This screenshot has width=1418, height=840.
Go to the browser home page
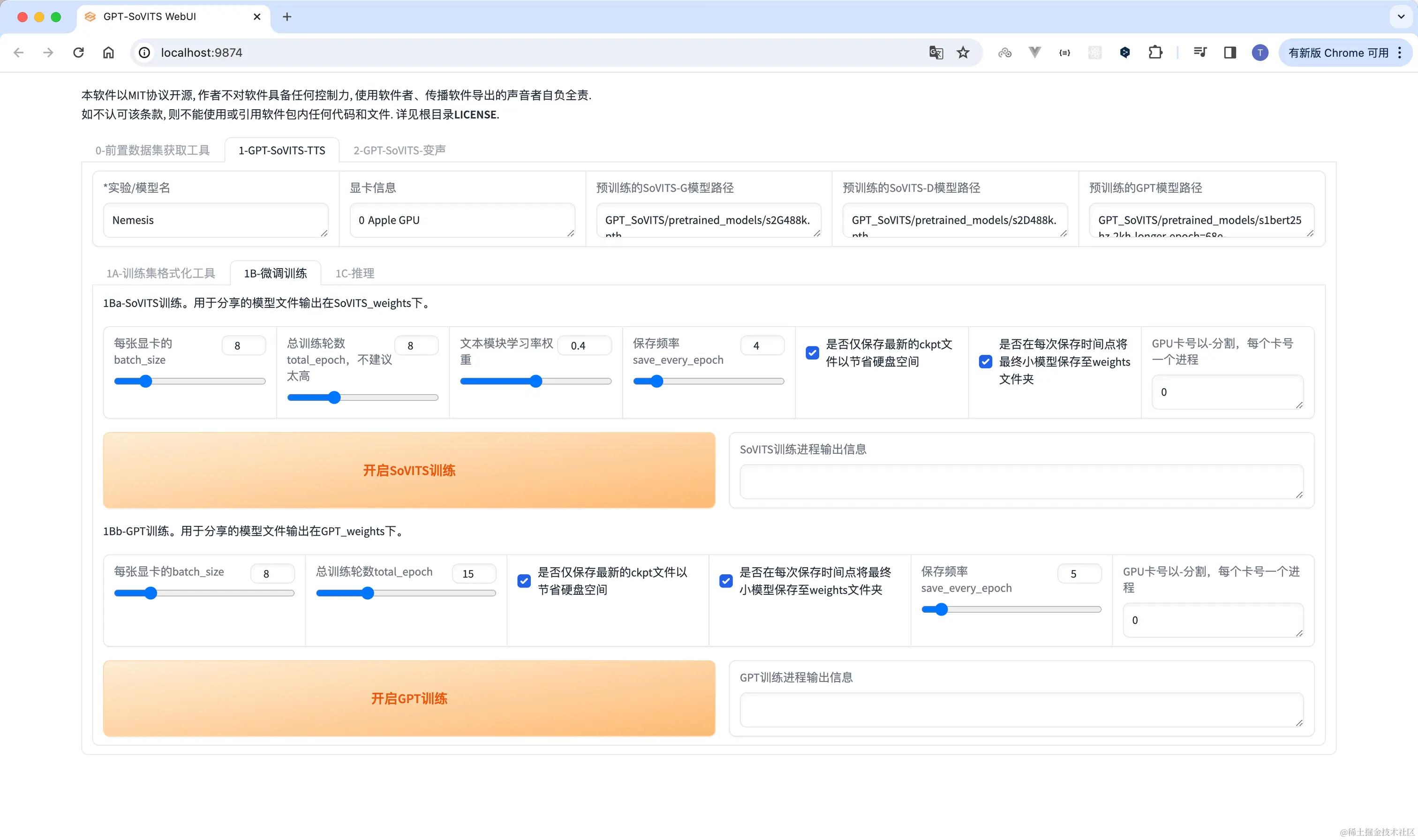(108, 52)
